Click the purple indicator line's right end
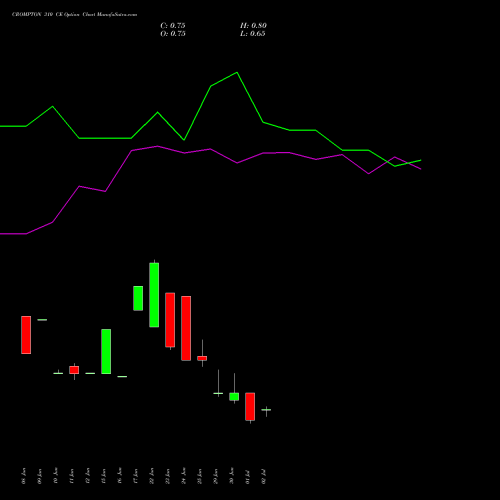The width and height of the screenshot is (500, 500). point(420,169)
